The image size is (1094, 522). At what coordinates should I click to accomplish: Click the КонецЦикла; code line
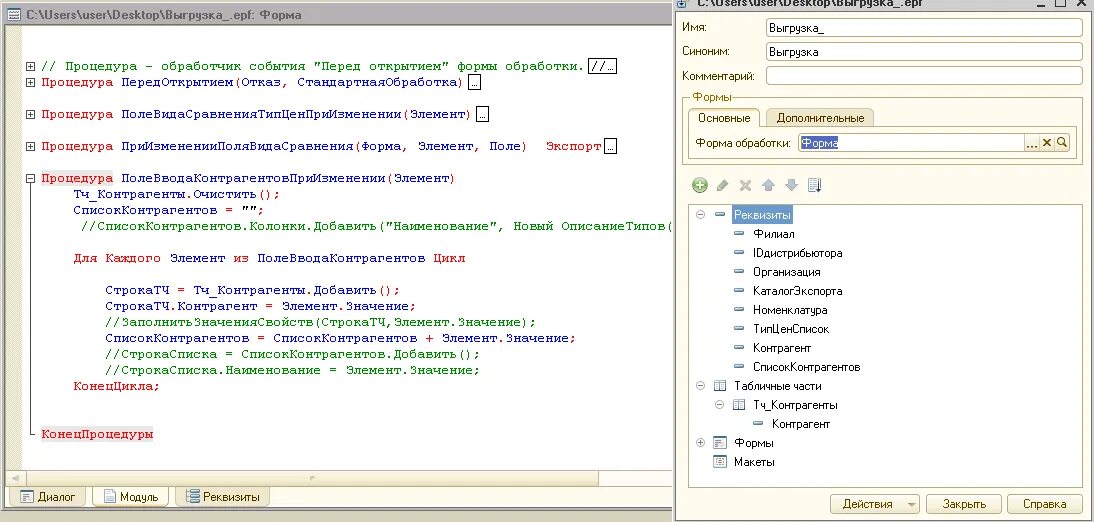pos(117,386)
